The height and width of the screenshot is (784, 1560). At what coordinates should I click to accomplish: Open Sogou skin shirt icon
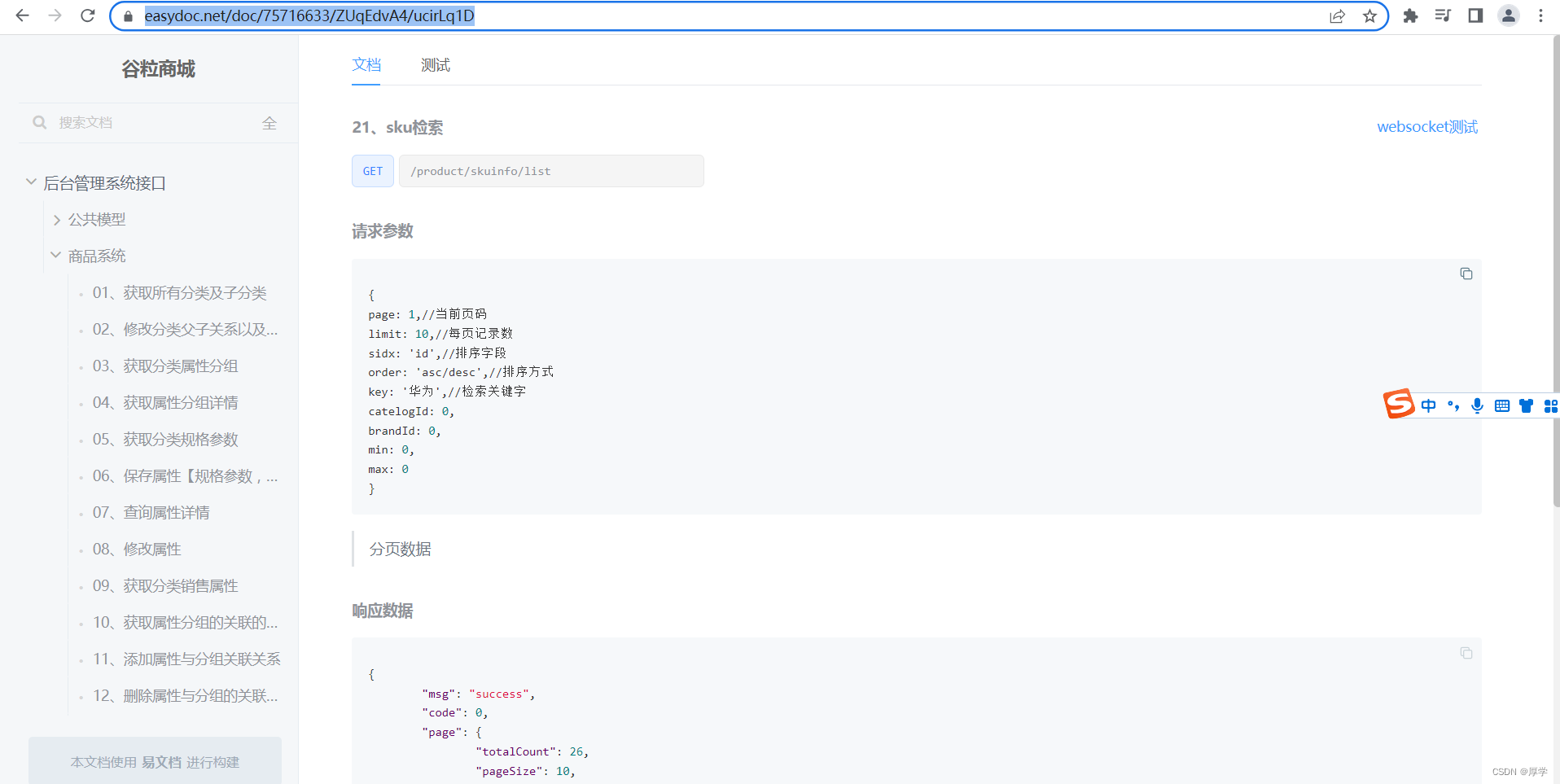tap(1527, 405)
